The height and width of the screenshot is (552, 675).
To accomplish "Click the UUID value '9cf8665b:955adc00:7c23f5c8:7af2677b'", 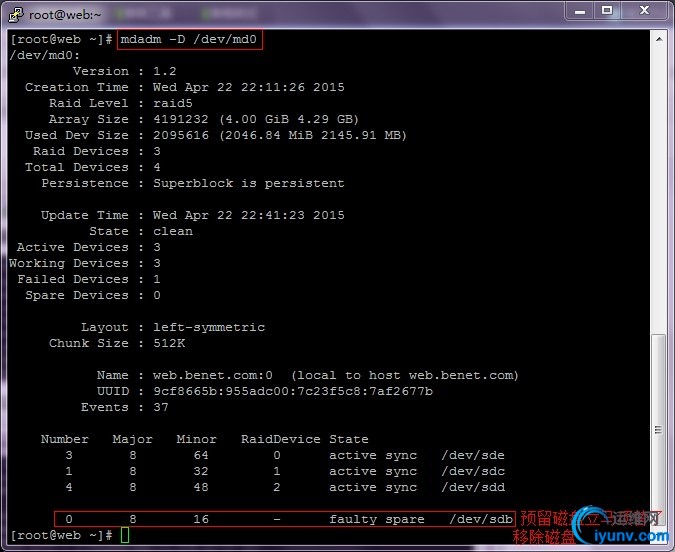I will click(293, 391).
